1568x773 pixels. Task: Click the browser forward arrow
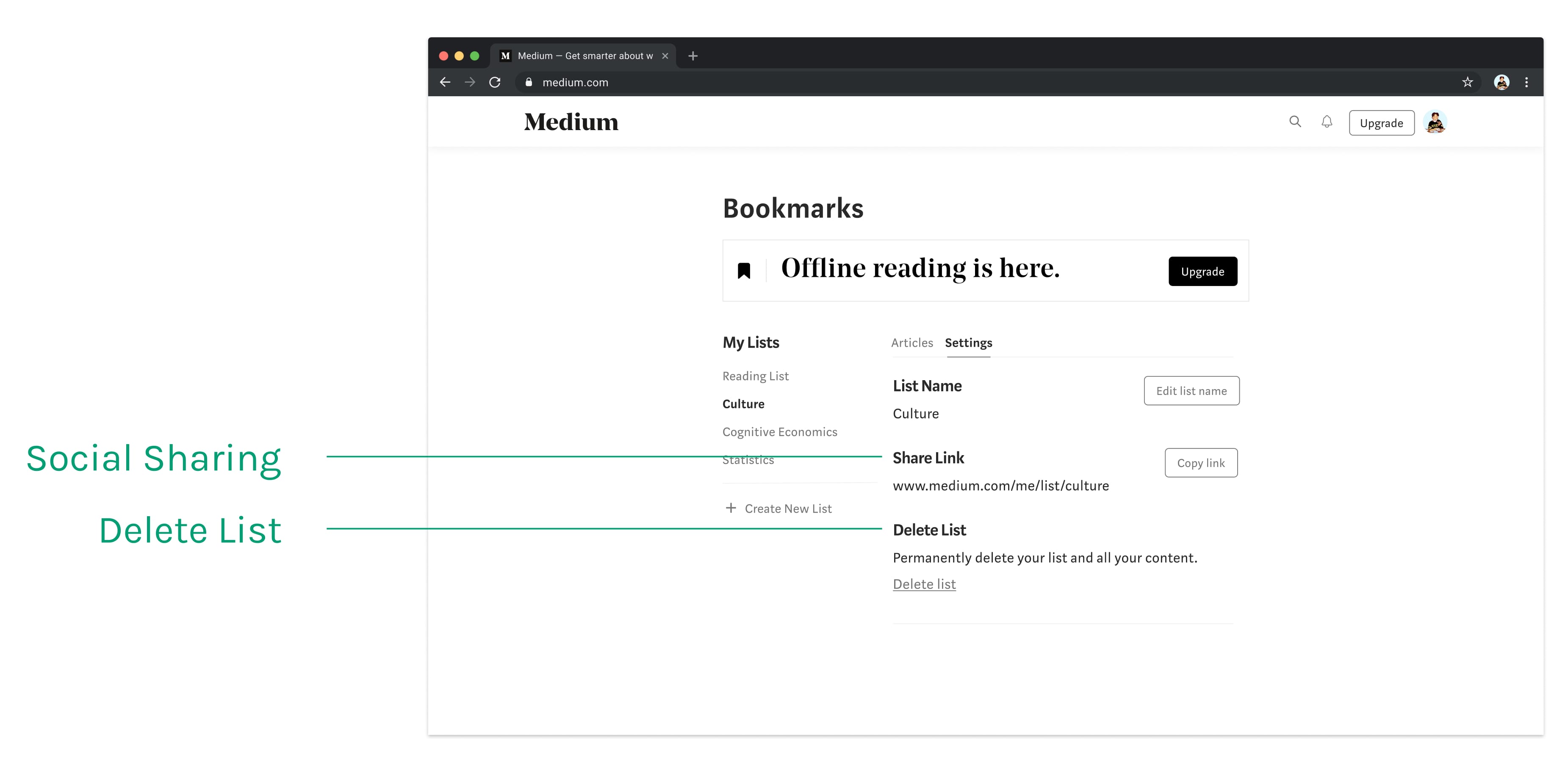(x=470, y=82)
